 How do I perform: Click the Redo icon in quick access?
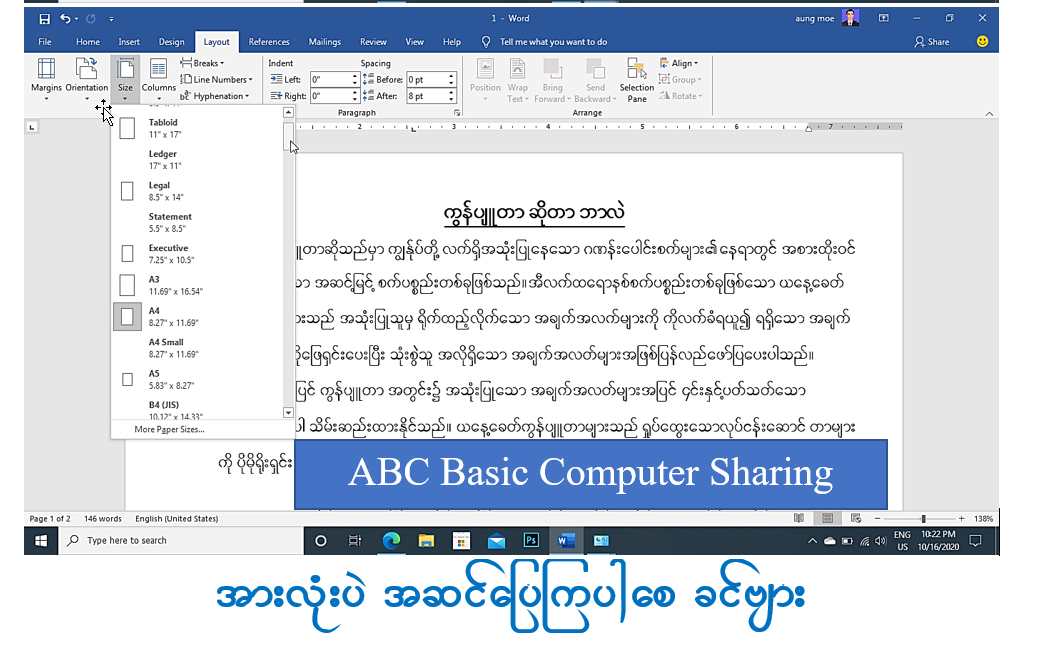[x=91, y=19]
